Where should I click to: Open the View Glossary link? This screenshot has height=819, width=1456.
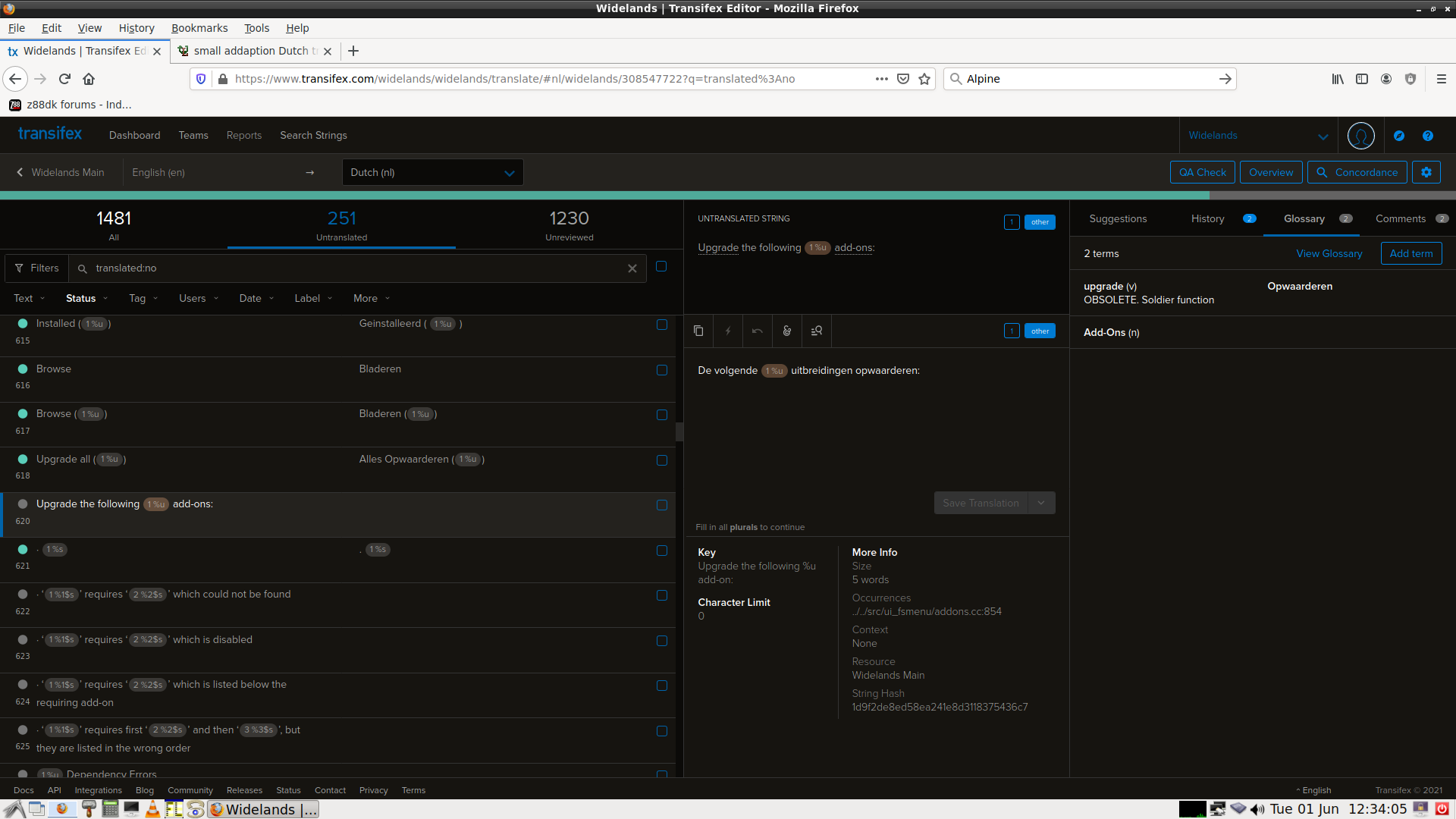tap(1329, 253)
